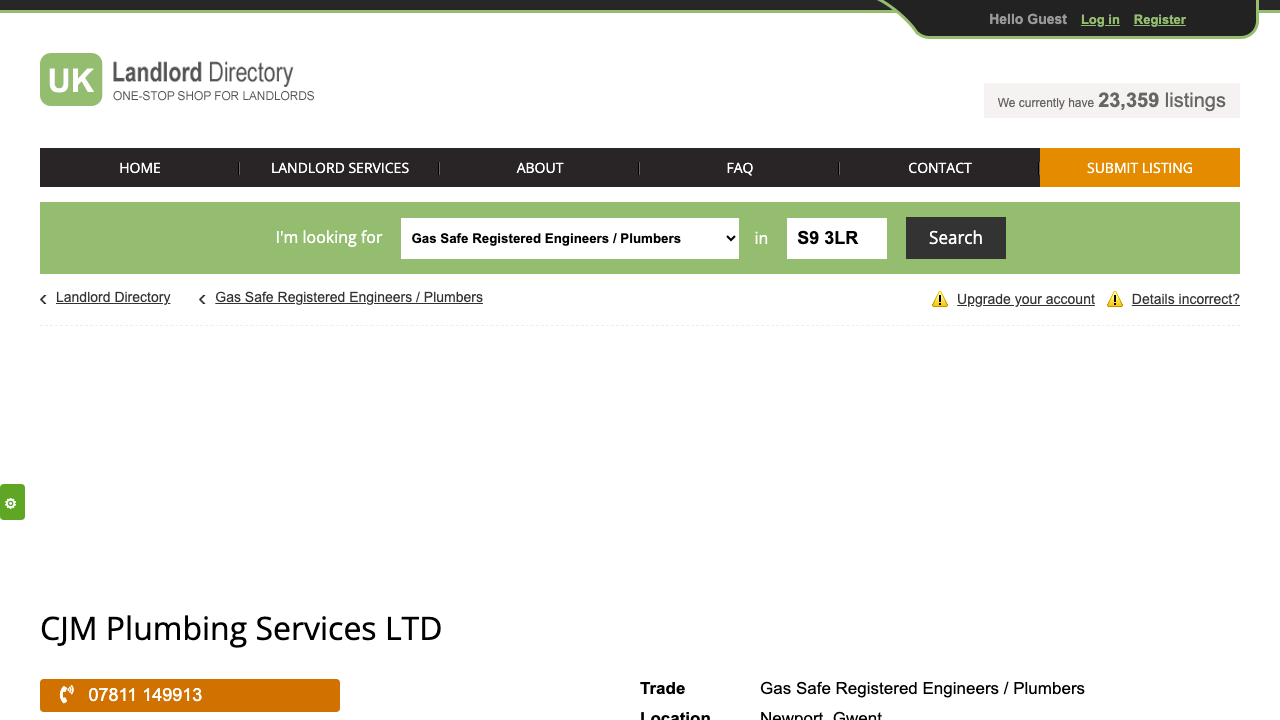1280x720 pixels.
Task: Open the Log in link
Action: 1100,19
